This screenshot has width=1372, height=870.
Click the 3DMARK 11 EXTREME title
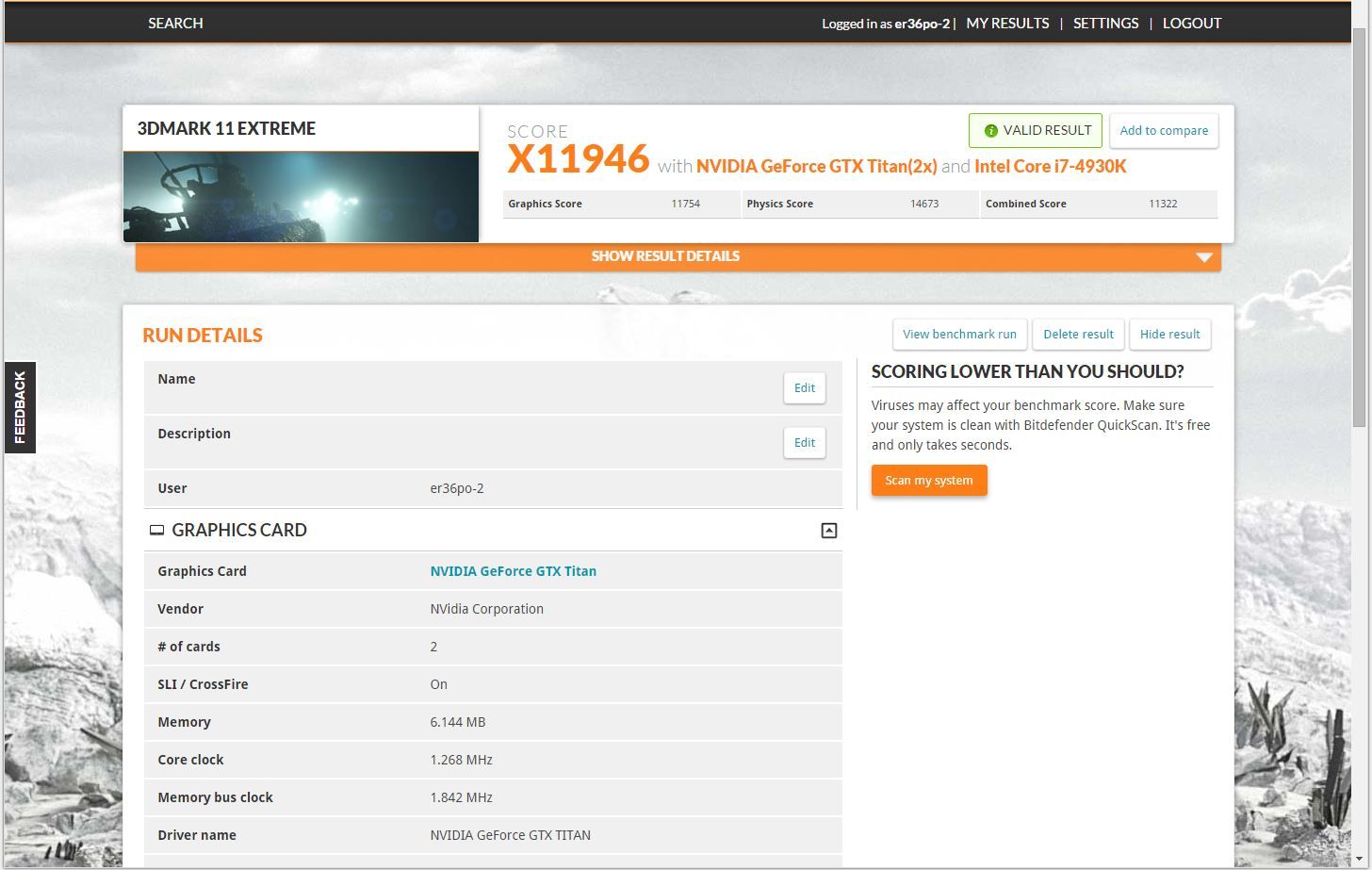[x=226, y=129]
